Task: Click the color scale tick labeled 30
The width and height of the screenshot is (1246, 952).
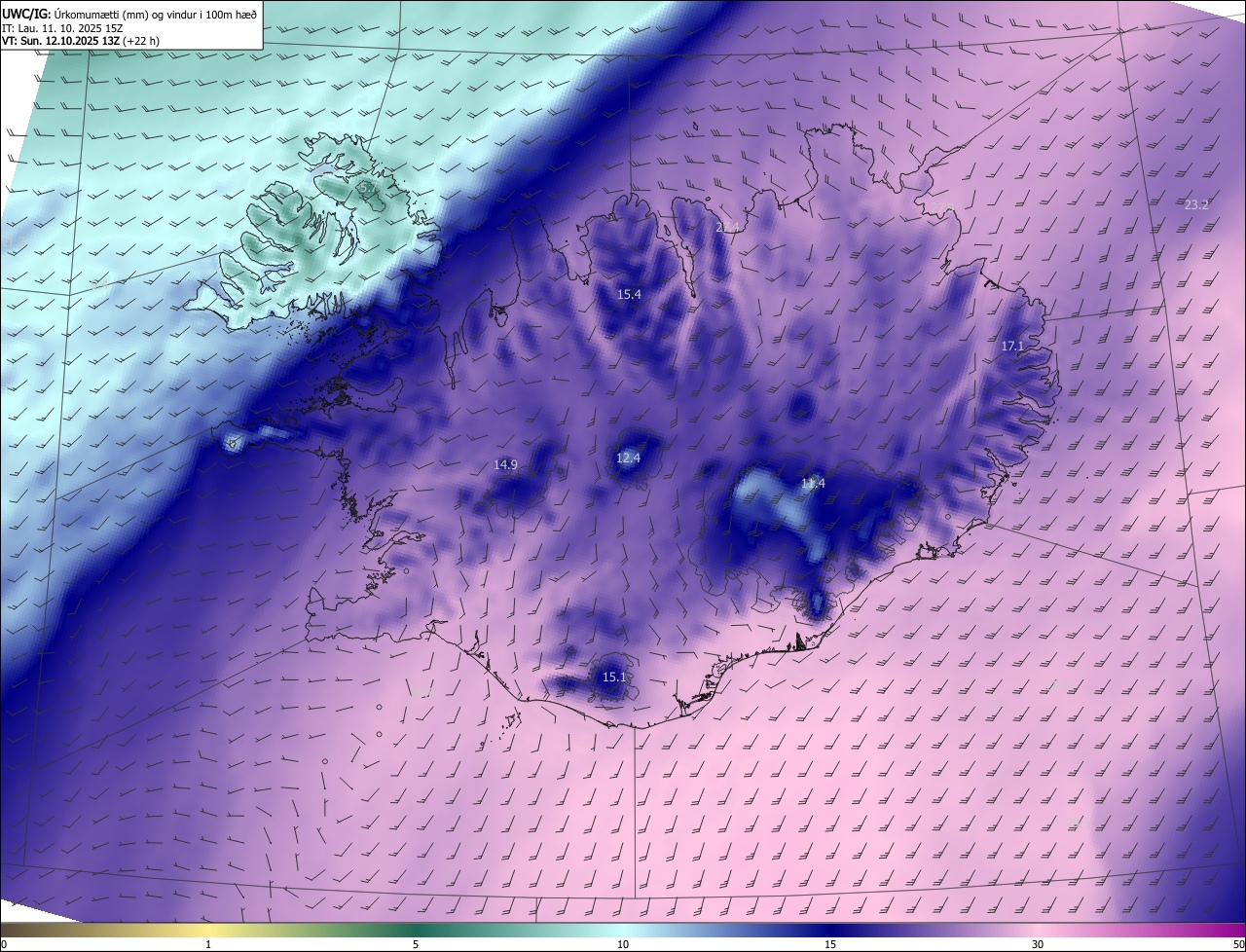Action: (x=1038, y=945)
